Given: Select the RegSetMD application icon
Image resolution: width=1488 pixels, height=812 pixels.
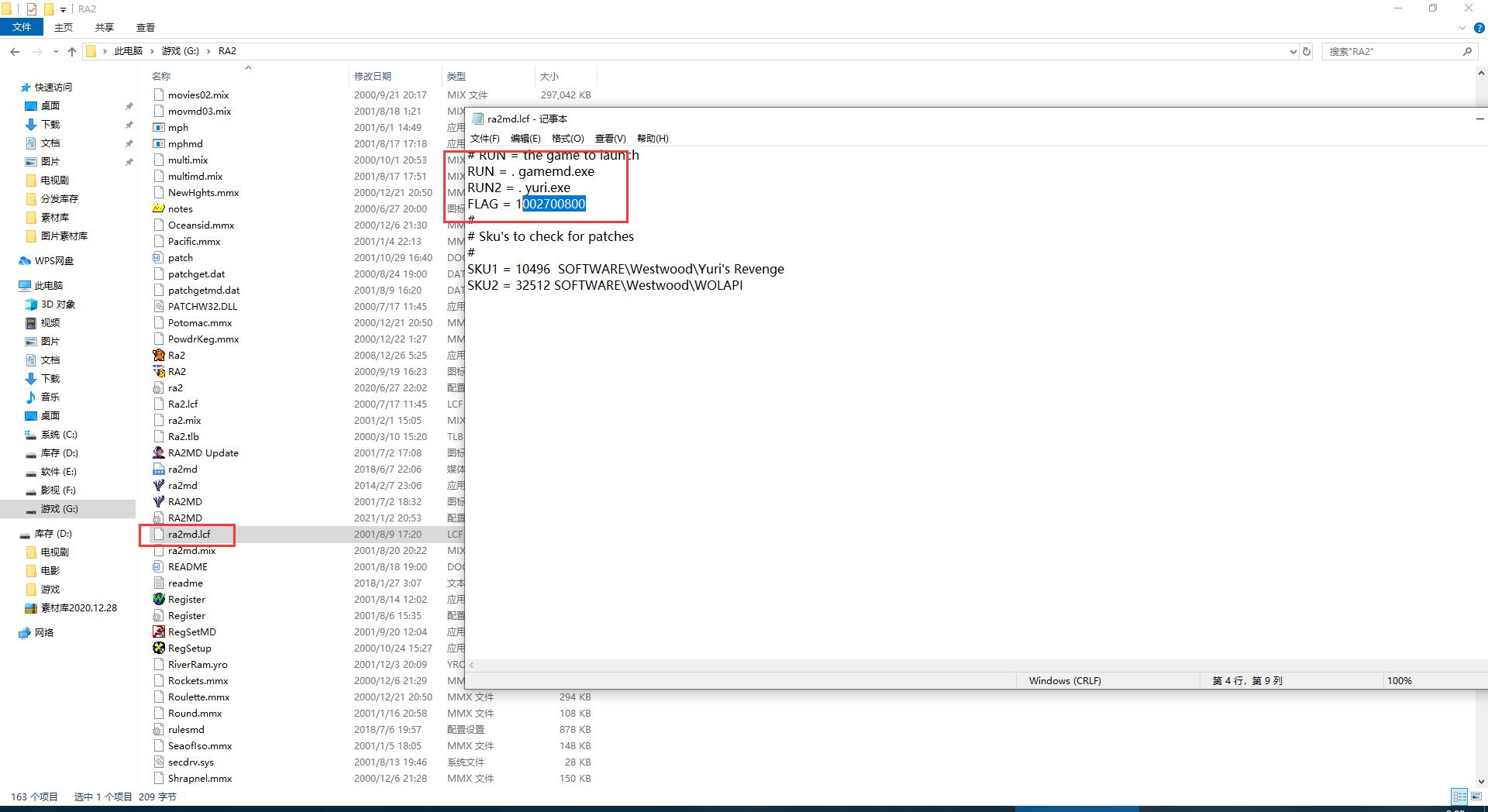Looking at the screenshot, I should coord(192,631).
